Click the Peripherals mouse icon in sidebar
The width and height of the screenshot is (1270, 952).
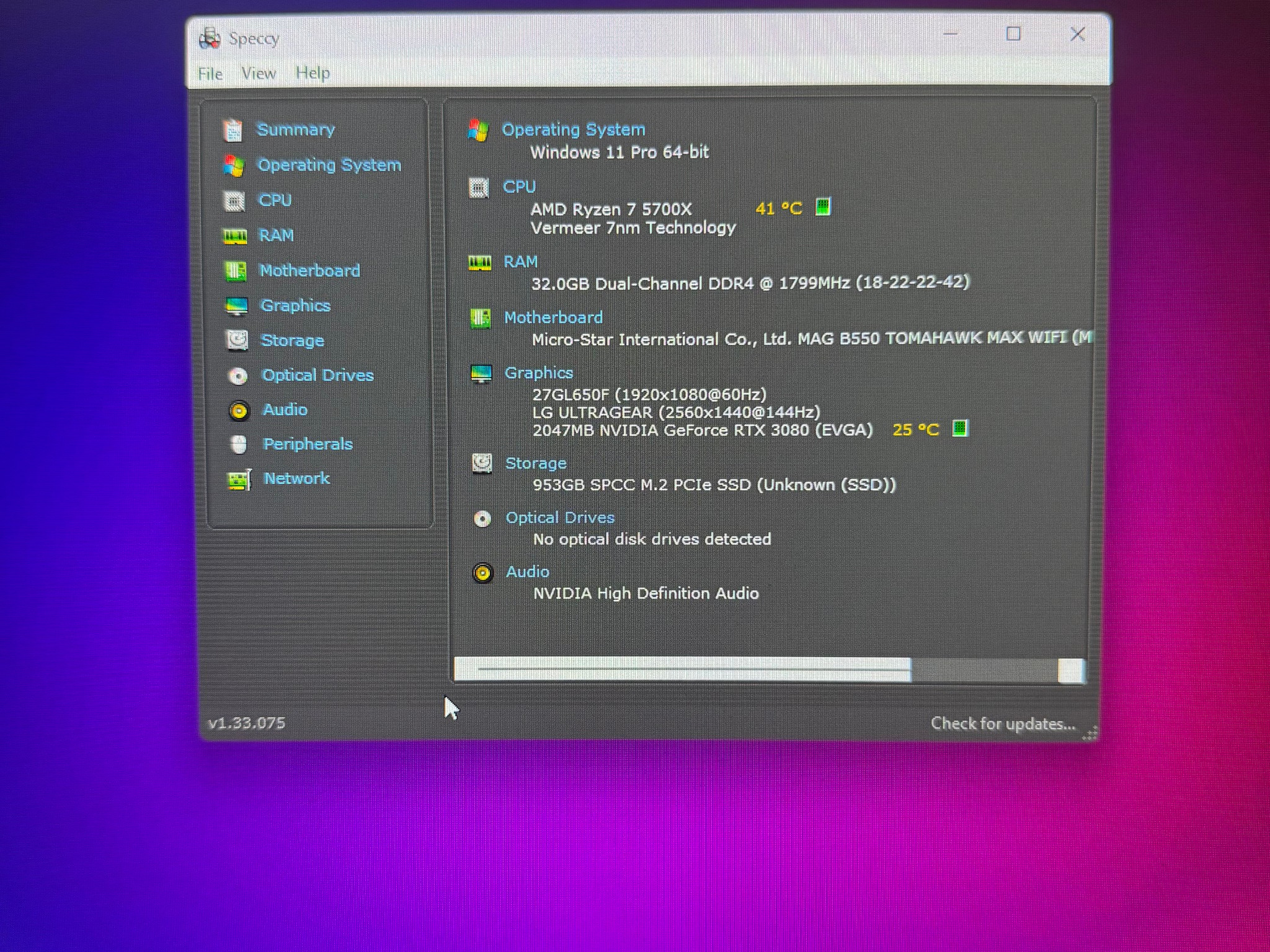(239, 444)
